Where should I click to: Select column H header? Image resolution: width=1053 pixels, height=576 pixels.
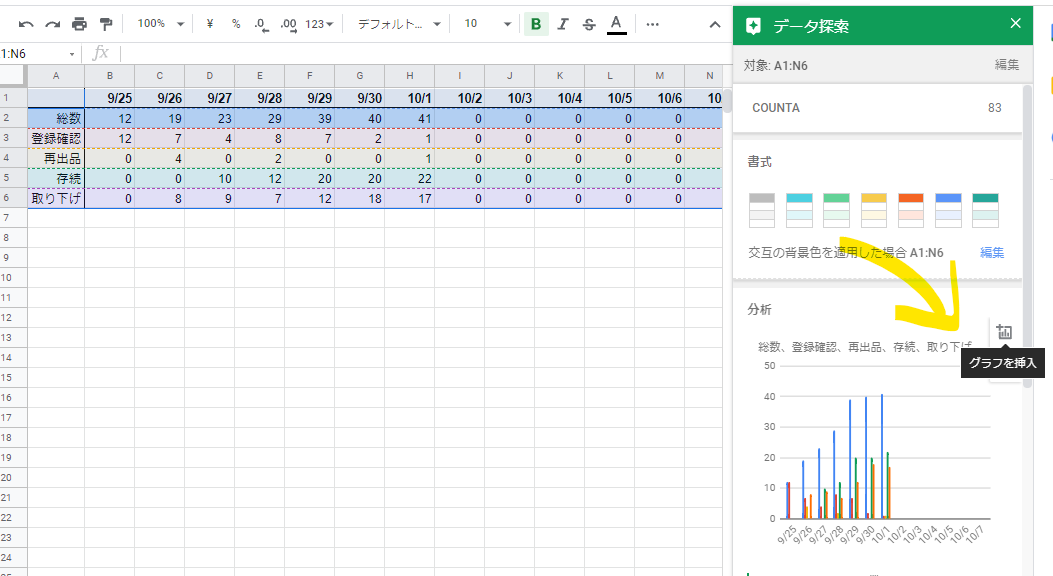pyautogui.click(x=410, y=76)
